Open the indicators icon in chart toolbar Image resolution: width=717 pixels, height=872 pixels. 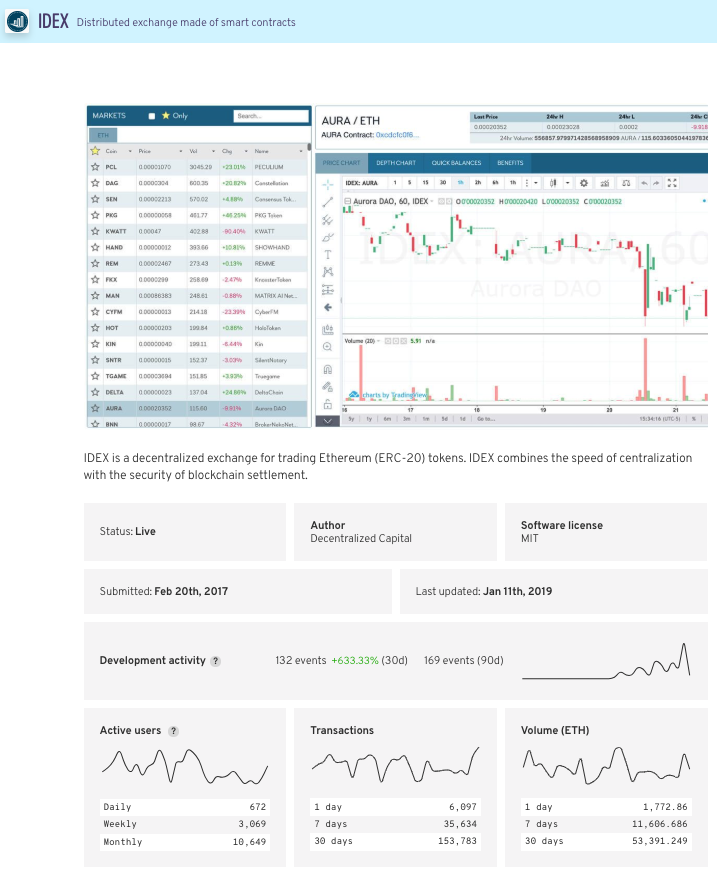[605, 182]
